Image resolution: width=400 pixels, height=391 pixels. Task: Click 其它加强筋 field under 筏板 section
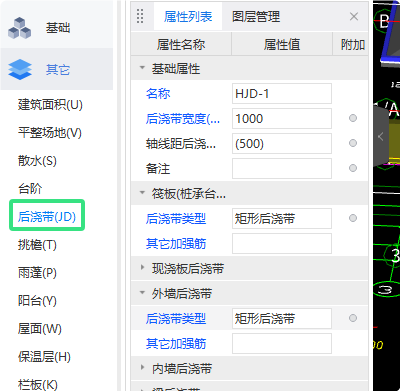(x=282, y=243)
